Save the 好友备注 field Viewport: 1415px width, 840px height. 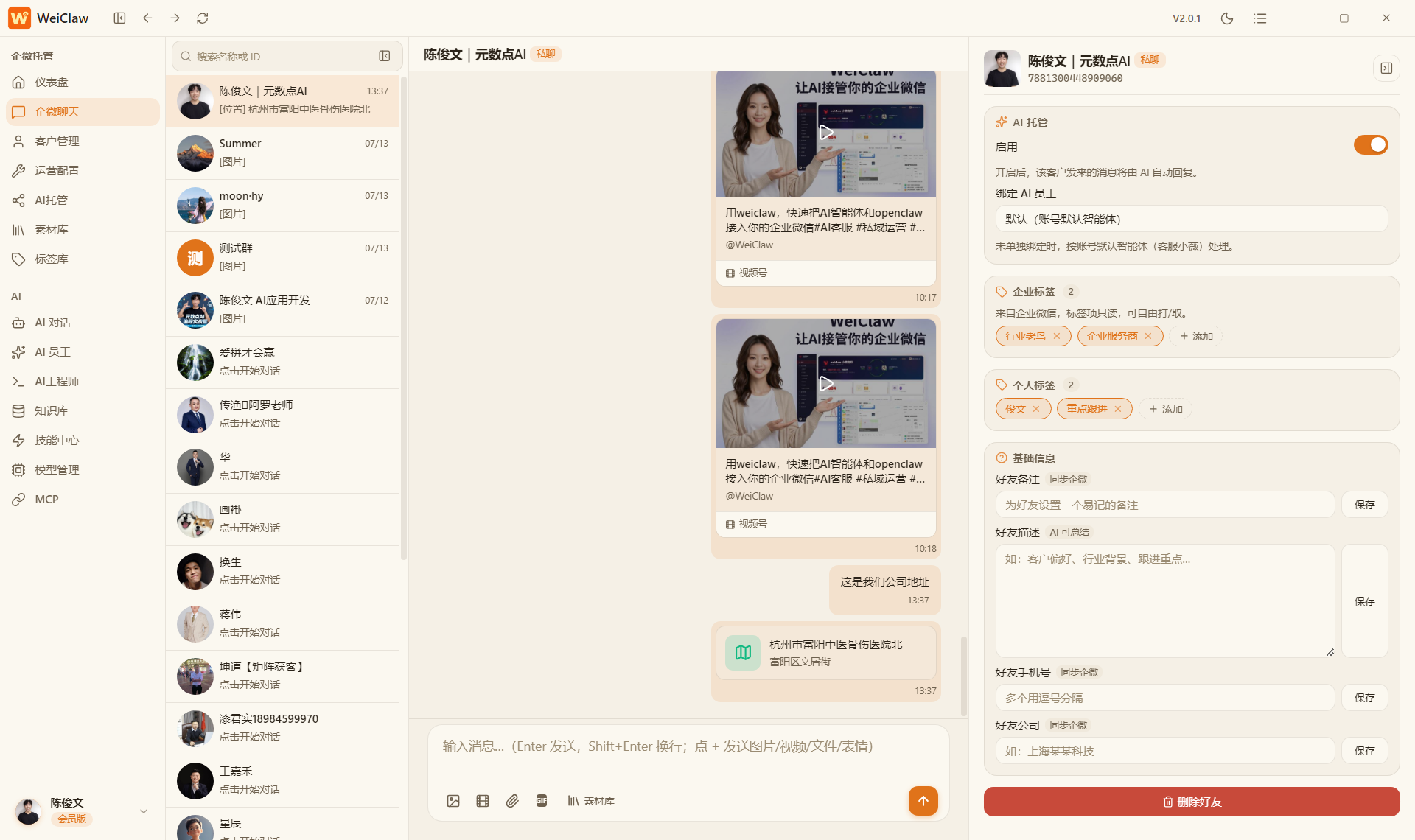[x=1365, y=505]
